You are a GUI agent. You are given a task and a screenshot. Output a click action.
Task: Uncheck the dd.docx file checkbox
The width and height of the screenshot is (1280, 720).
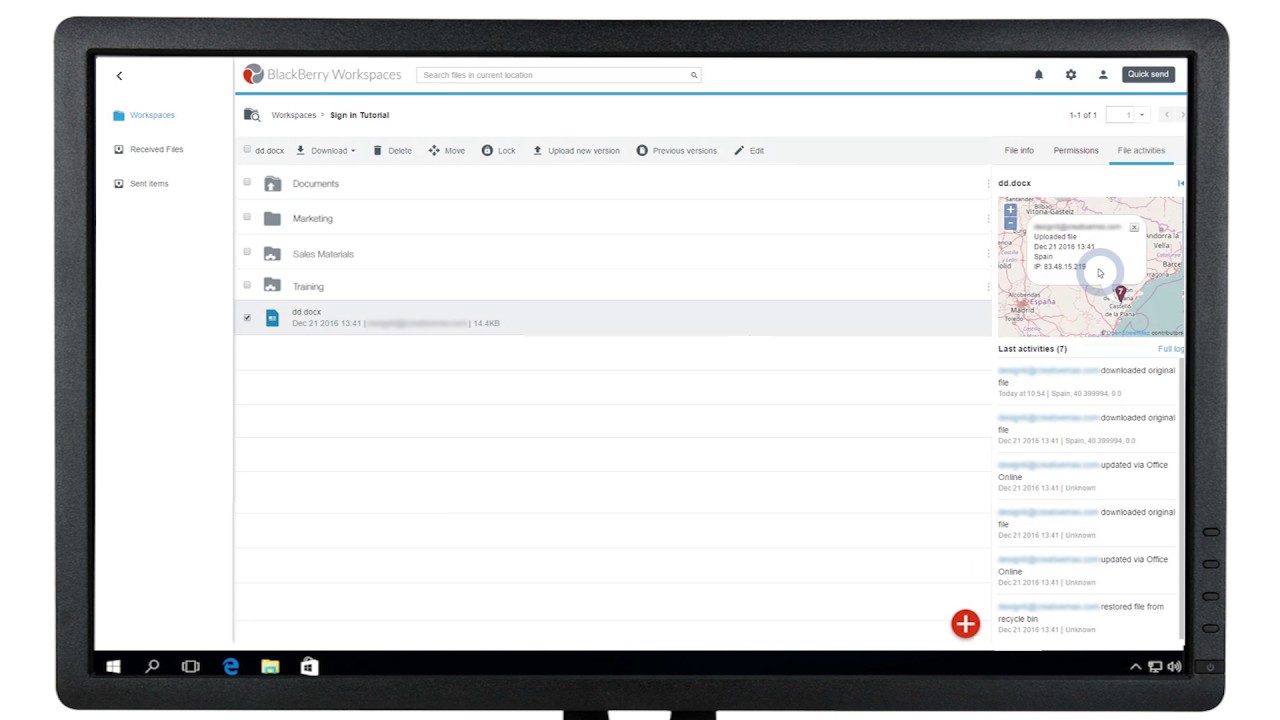point(247,318)
